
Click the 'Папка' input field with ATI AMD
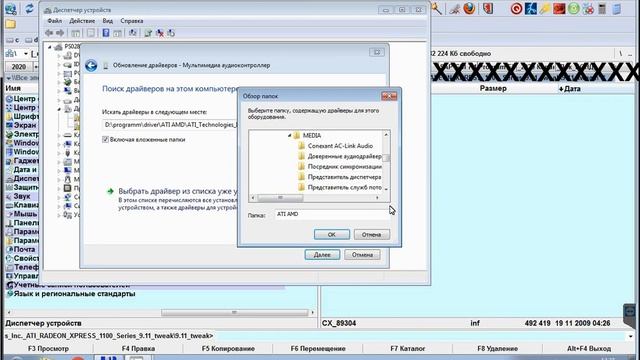point(332,214)
